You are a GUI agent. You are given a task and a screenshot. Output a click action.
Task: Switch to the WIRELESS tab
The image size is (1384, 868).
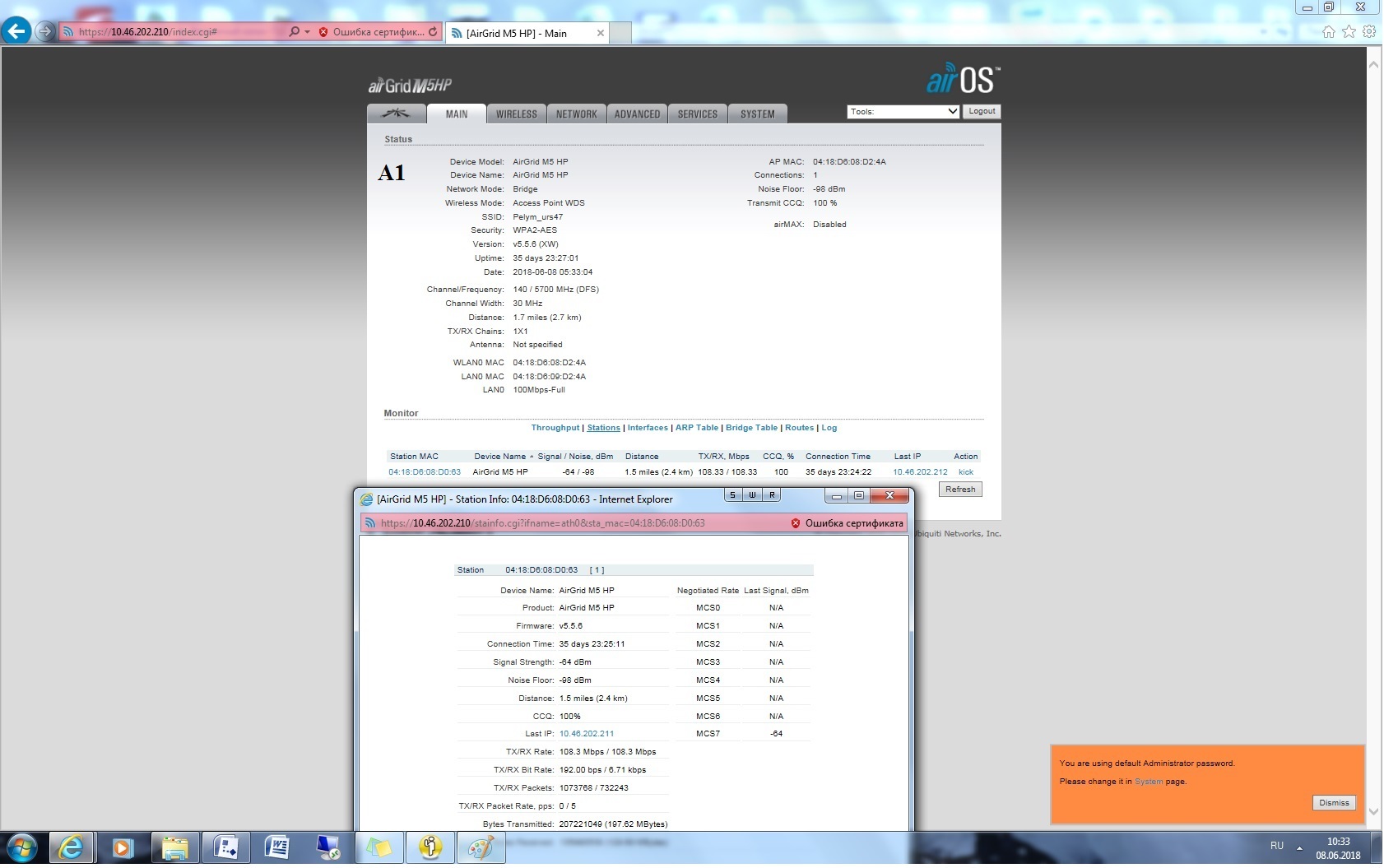pyautogui.click(x=517, y=114)
